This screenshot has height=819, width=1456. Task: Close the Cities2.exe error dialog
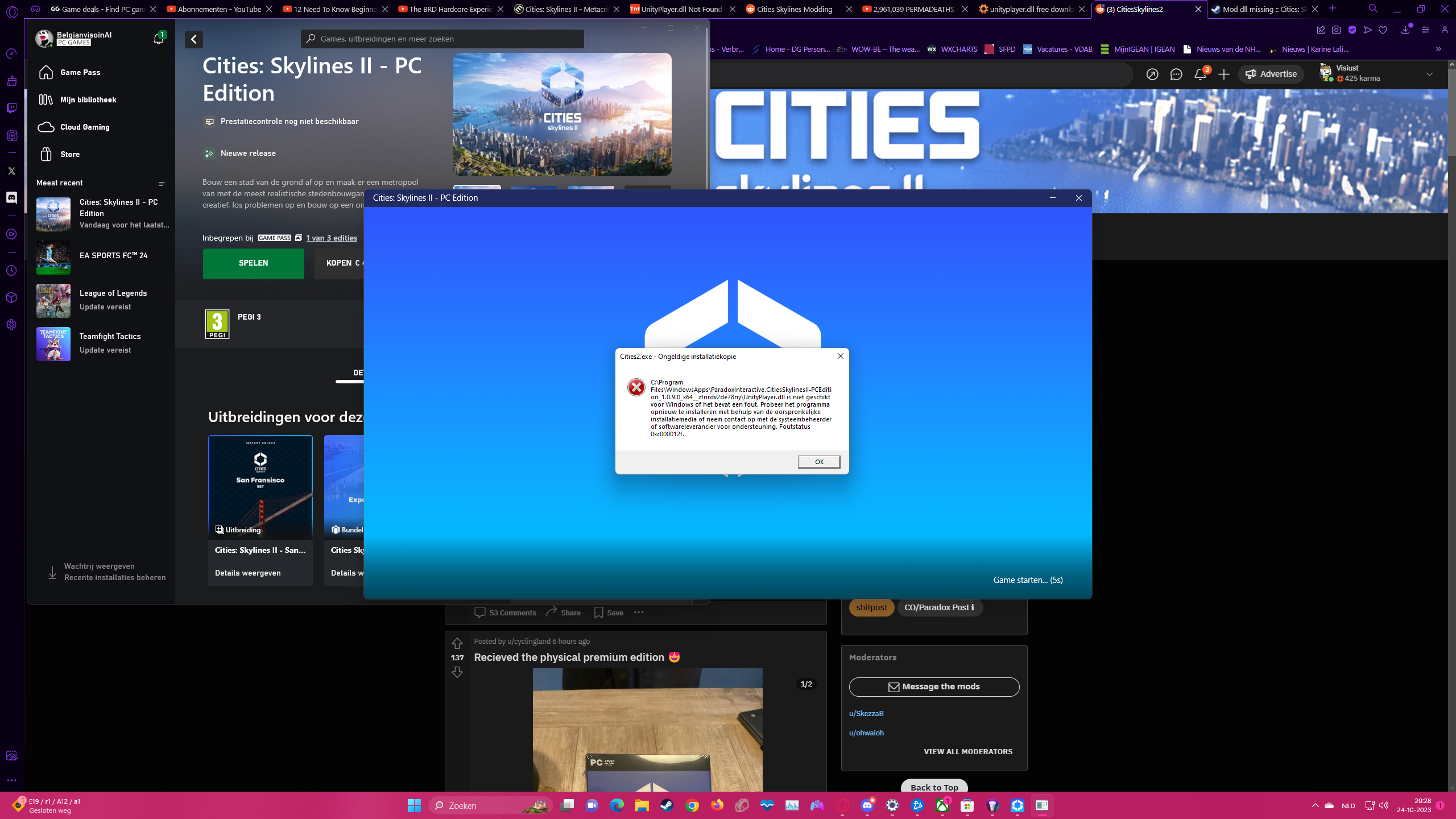pyautogui.click(x=840, y=356)
